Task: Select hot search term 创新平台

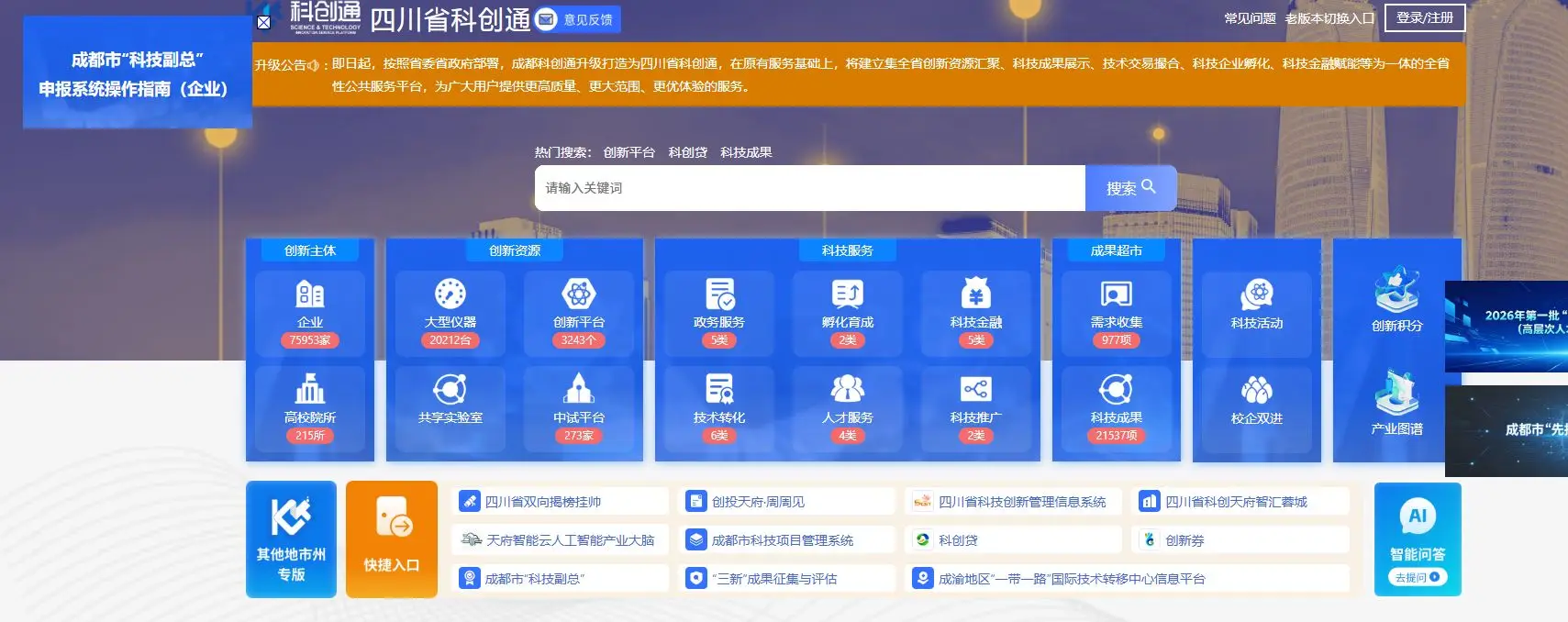Action: point(629,152)
